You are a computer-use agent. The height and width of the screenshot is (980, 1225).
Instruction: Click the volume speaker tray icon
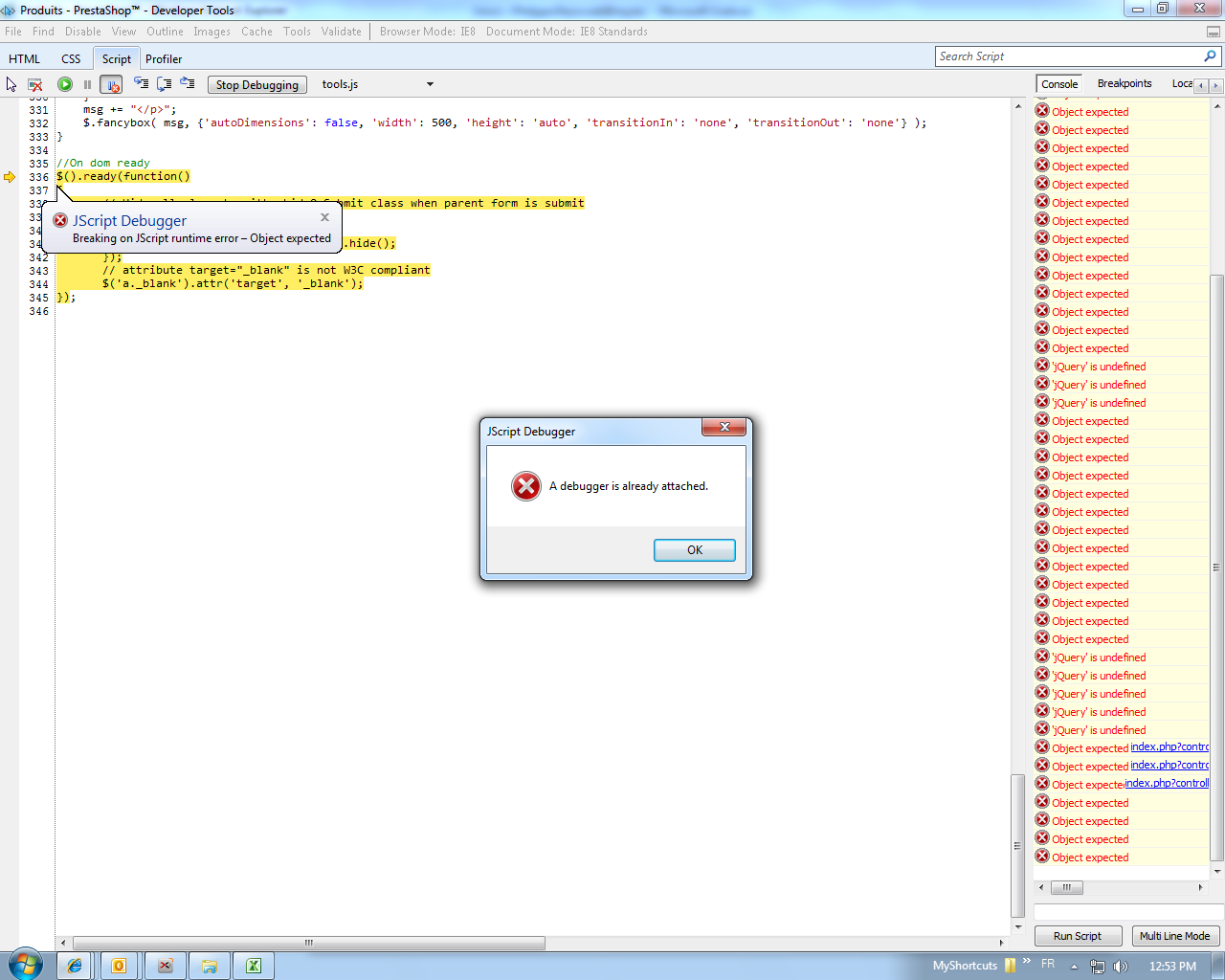(1120, 967)
